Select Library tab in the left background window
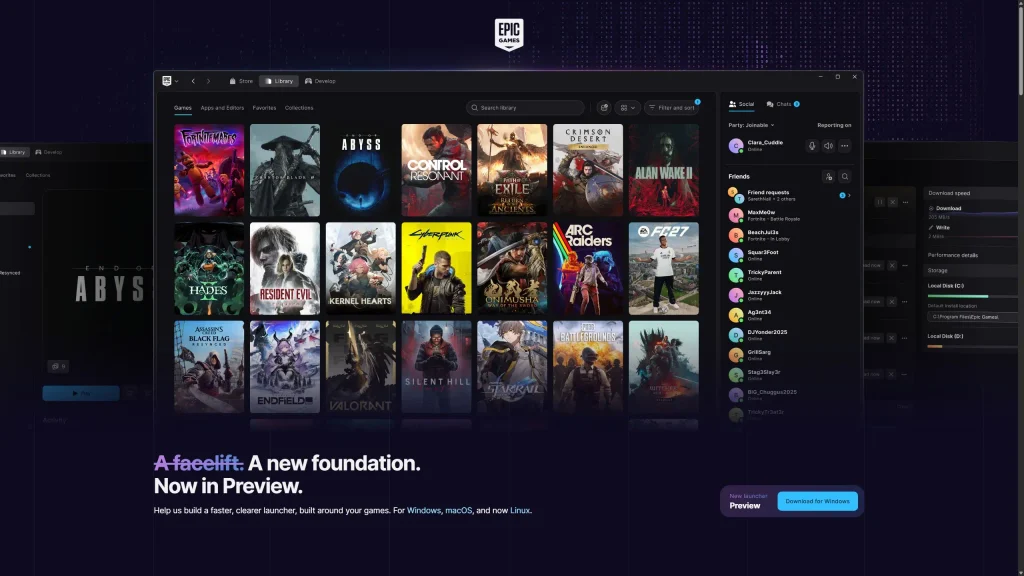1024x576 pixels. 14,152
